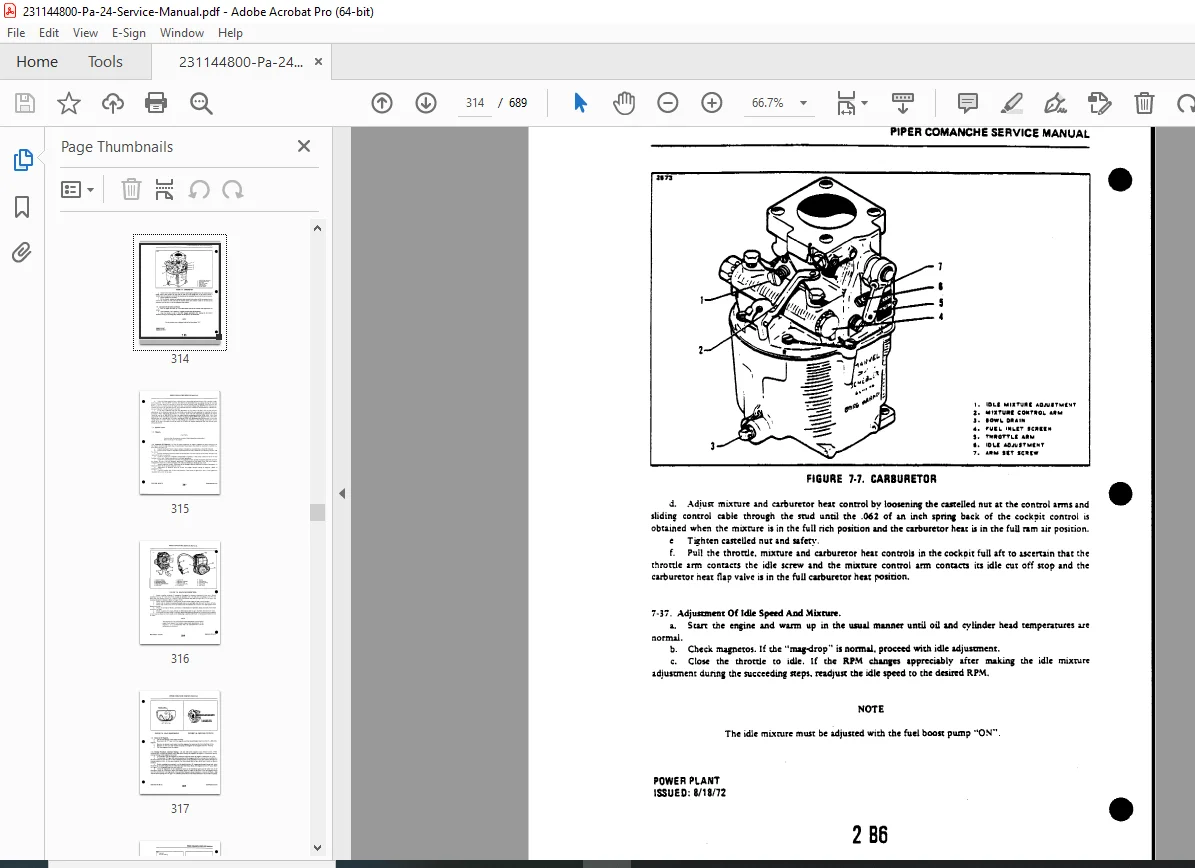The height and width of the screenshot is (868, 1195).
Task: Rotate page clockwise in thumbnails panel
Action: coord(232,189)
